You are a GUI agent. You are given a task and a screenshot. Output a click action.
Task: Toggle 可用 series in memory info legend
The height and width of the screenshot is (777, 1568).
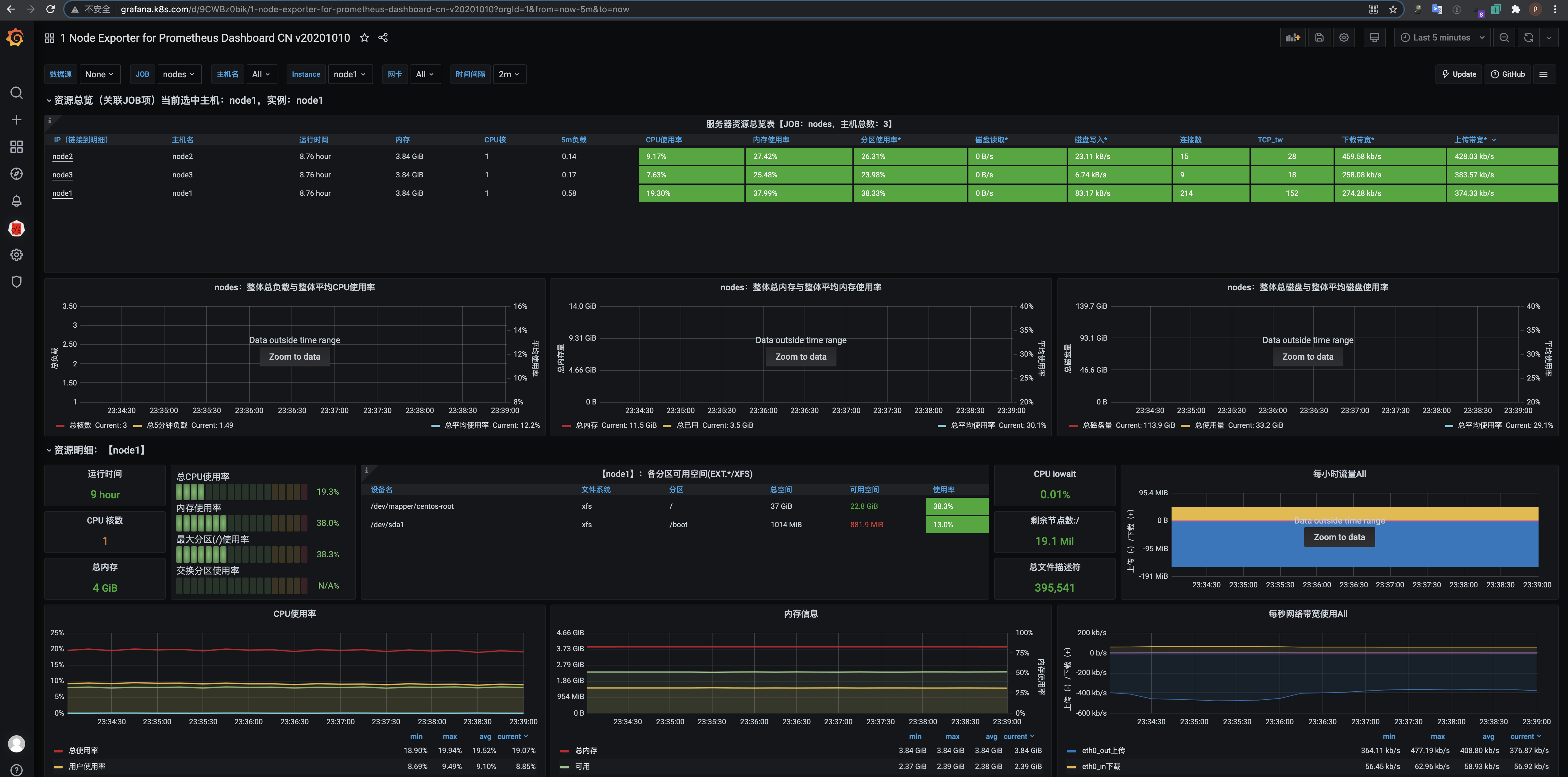point(582,766)
